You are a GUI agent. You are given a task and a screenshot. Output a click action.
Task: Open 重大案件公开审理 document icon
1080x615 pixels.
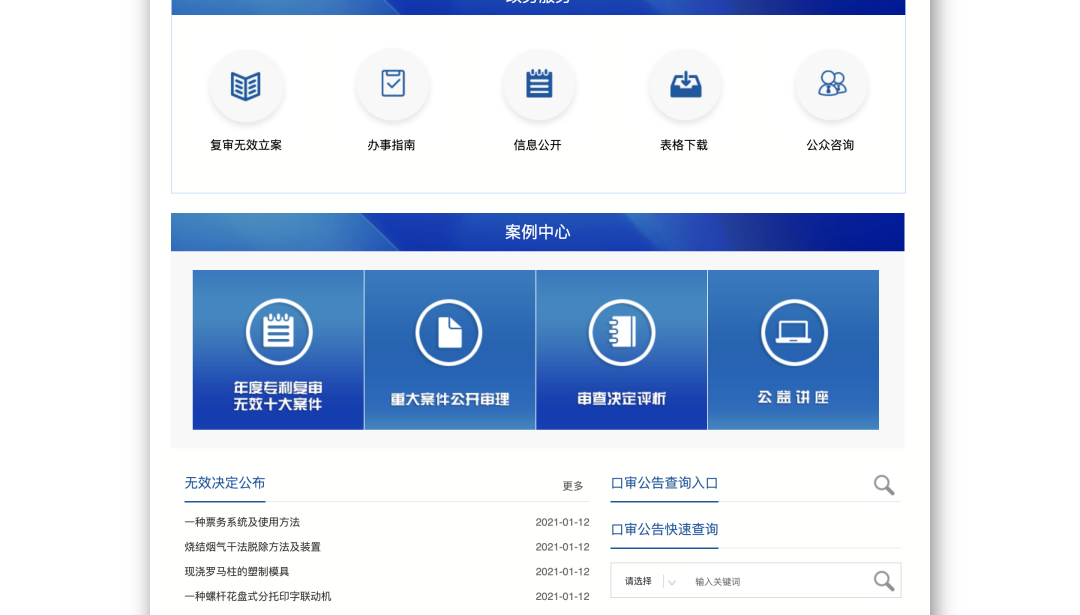point(449,330)
